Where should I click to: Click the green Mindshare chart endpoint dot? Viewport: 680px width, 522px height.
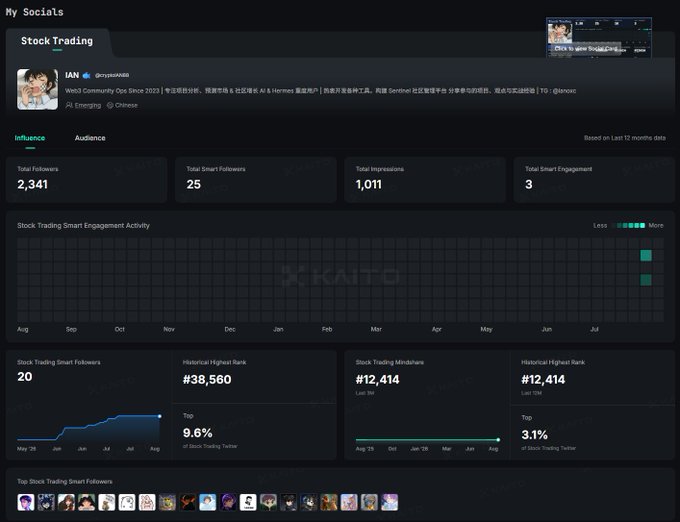point(498,440)
